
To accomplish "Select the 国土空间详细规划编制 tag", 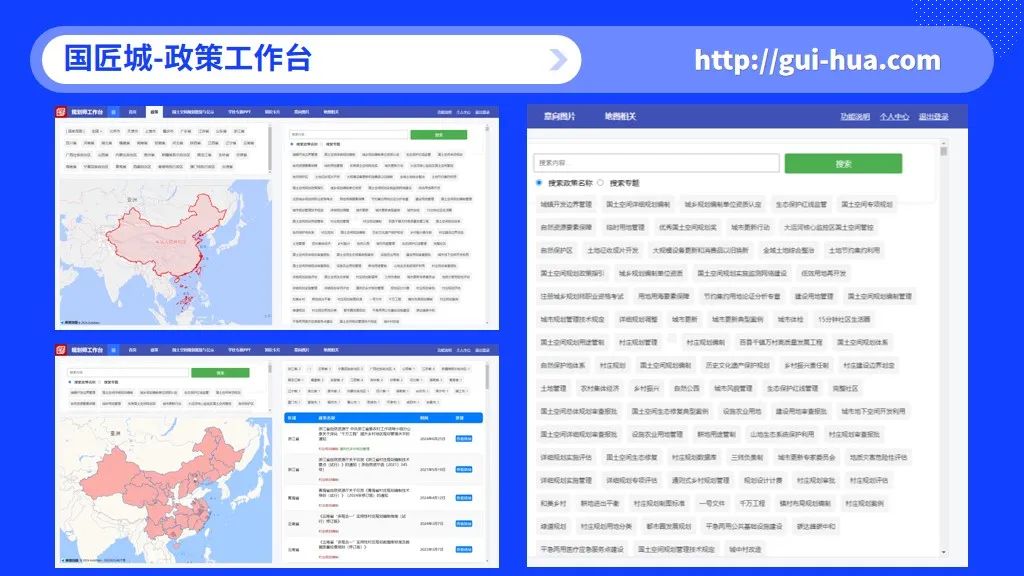I will (x=637, y=204).
